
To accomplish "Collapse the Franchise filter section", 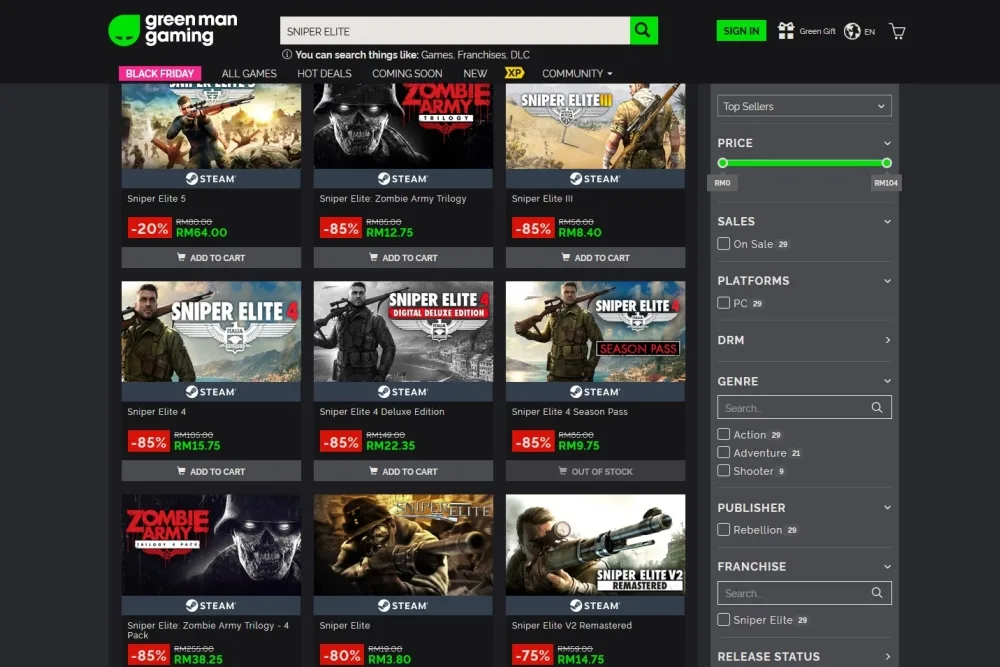I will coord(887,566).
